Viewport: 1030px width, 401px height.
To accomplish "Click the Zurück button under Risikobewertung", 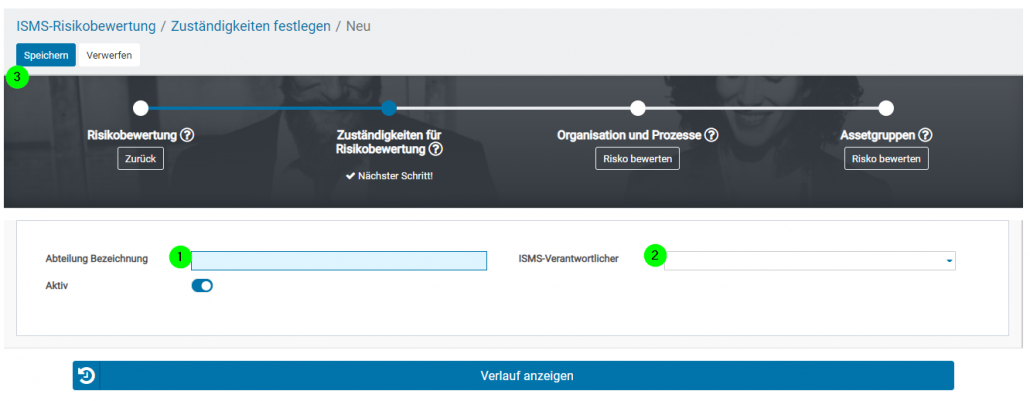I will [140, 159].
